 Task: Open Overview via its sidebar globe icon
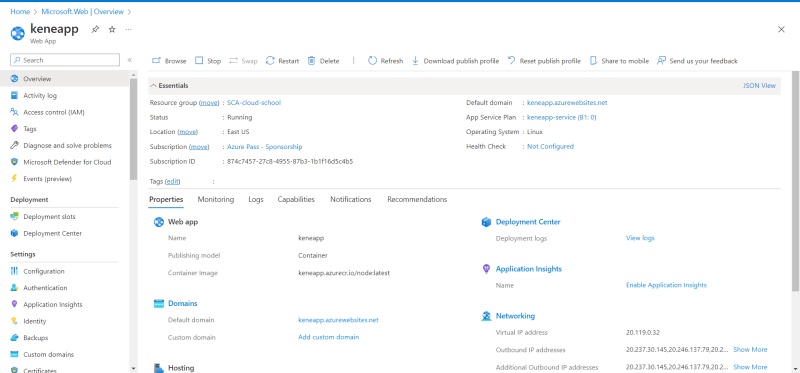tap(14, 79)
